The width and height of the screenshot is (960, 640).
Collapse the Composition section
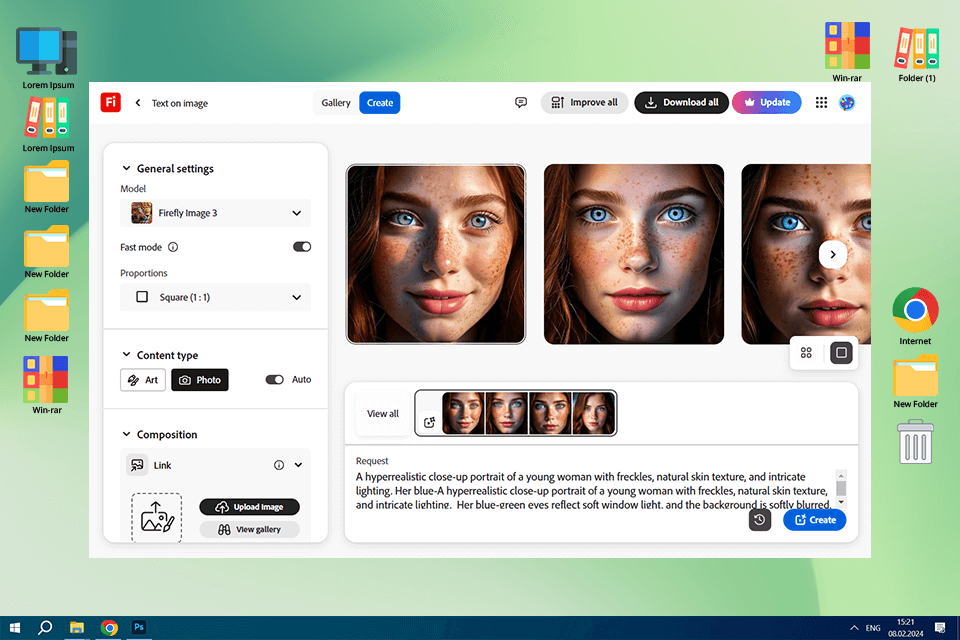[x=126, y=434]
